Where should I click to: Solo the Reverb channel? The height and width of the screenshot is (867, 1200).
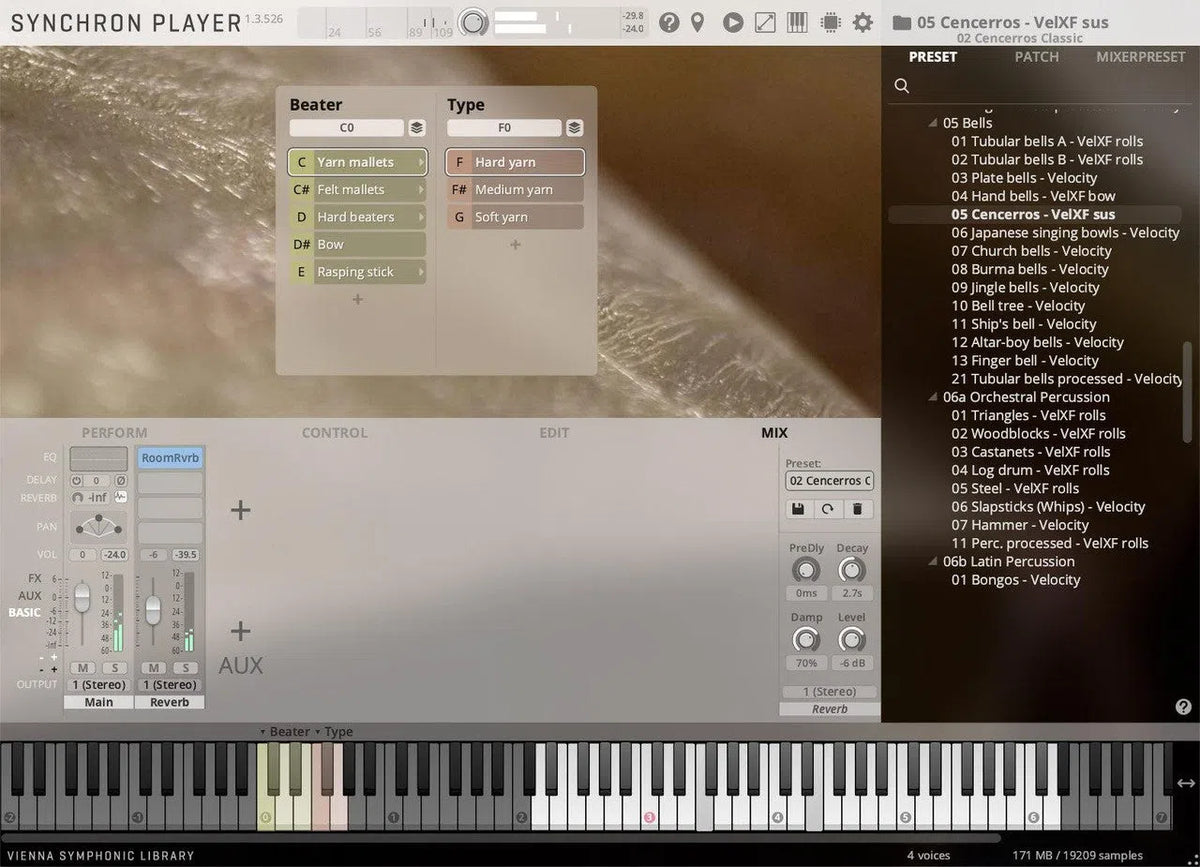click(x=186, y=667)
